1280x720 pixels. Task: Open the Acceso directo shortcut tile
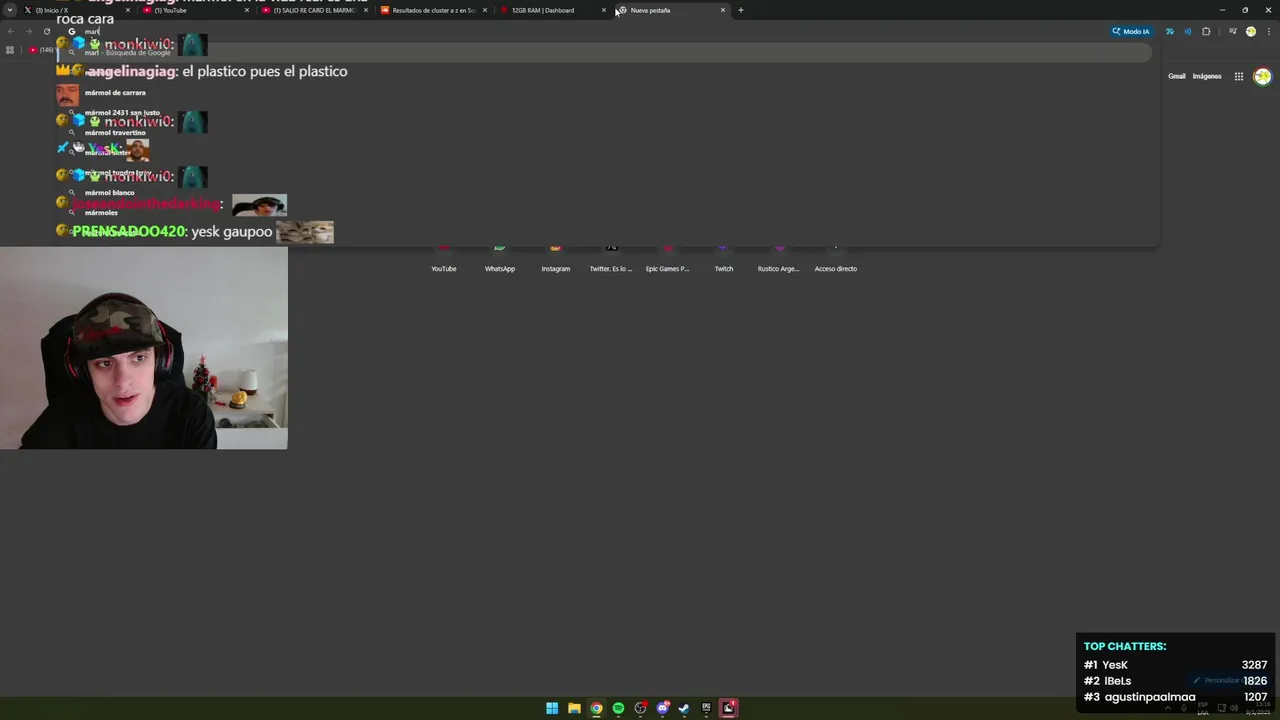tap(836, 257)
